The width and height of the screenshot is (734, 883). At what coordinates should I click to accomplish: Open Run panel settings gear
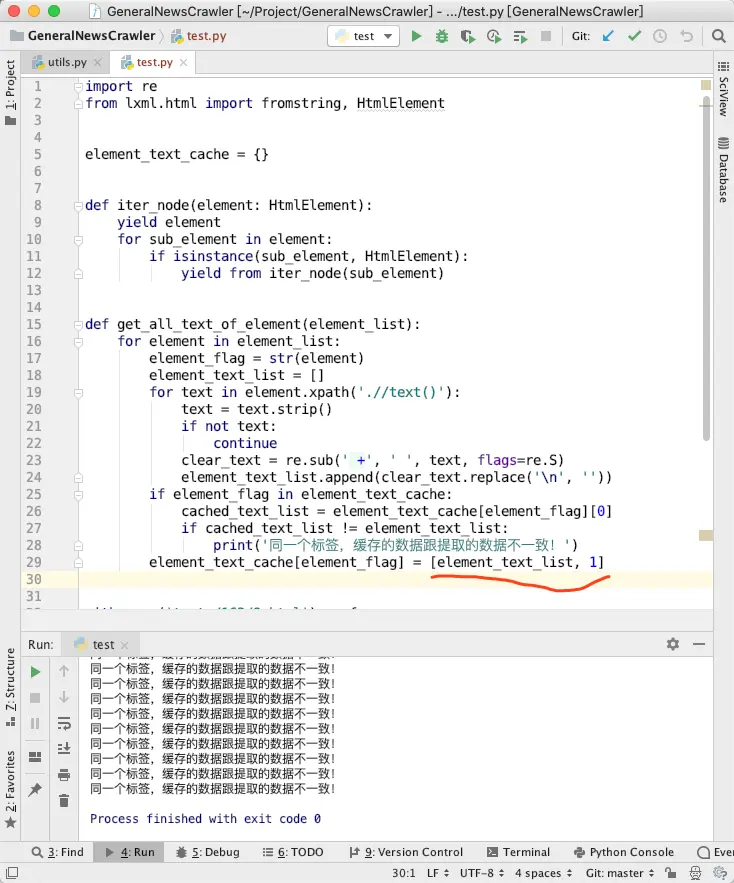click(x=673, y=644)
